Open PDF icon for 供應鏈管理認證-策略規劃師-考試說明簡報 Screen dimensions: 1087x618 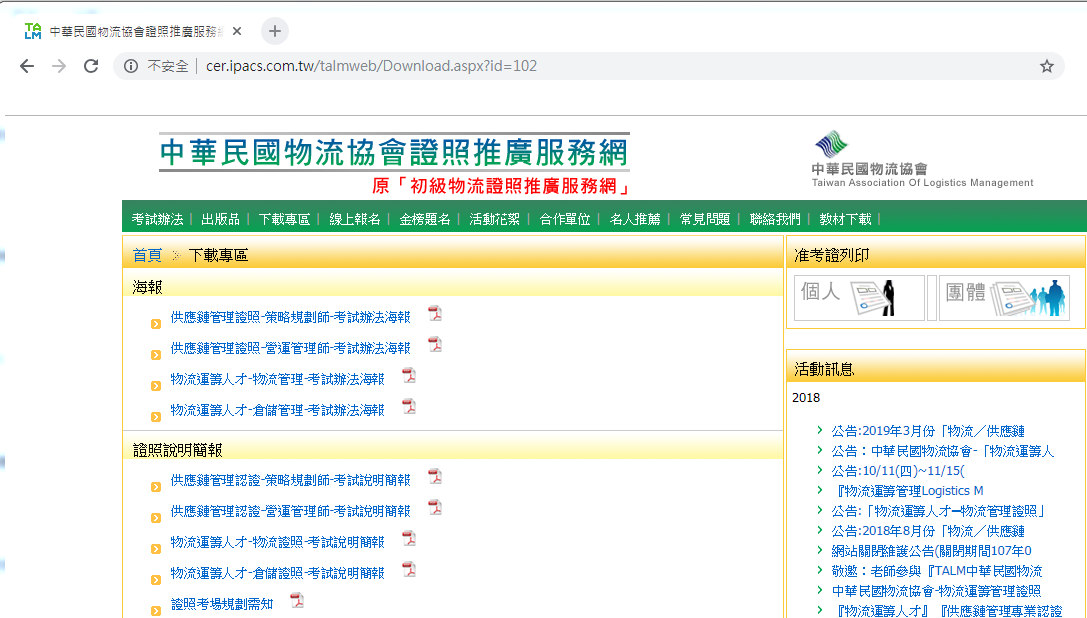coord(435,477)
